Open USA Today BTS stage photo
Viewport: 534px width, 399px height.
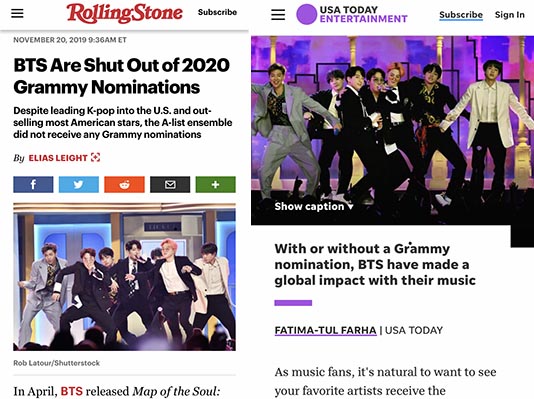[392, 130]
